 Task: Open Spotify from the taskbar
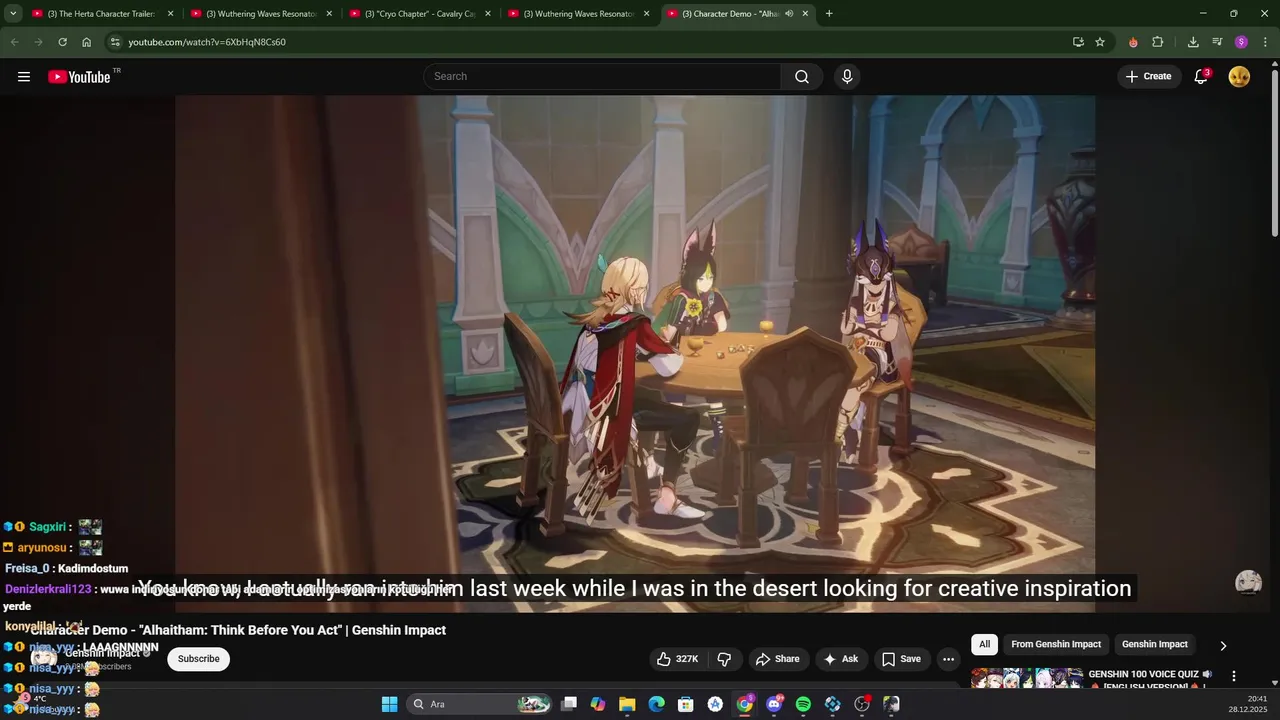pos(803,704)
